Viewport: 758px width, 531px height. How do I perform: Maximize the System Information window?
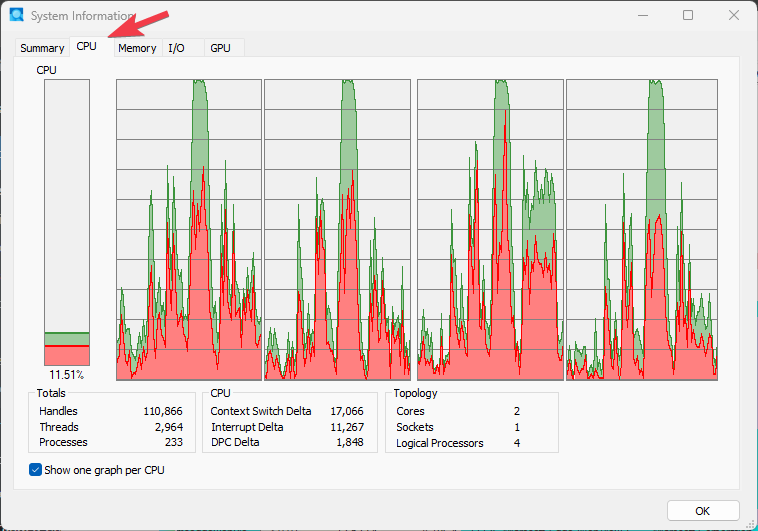(688, 15)
